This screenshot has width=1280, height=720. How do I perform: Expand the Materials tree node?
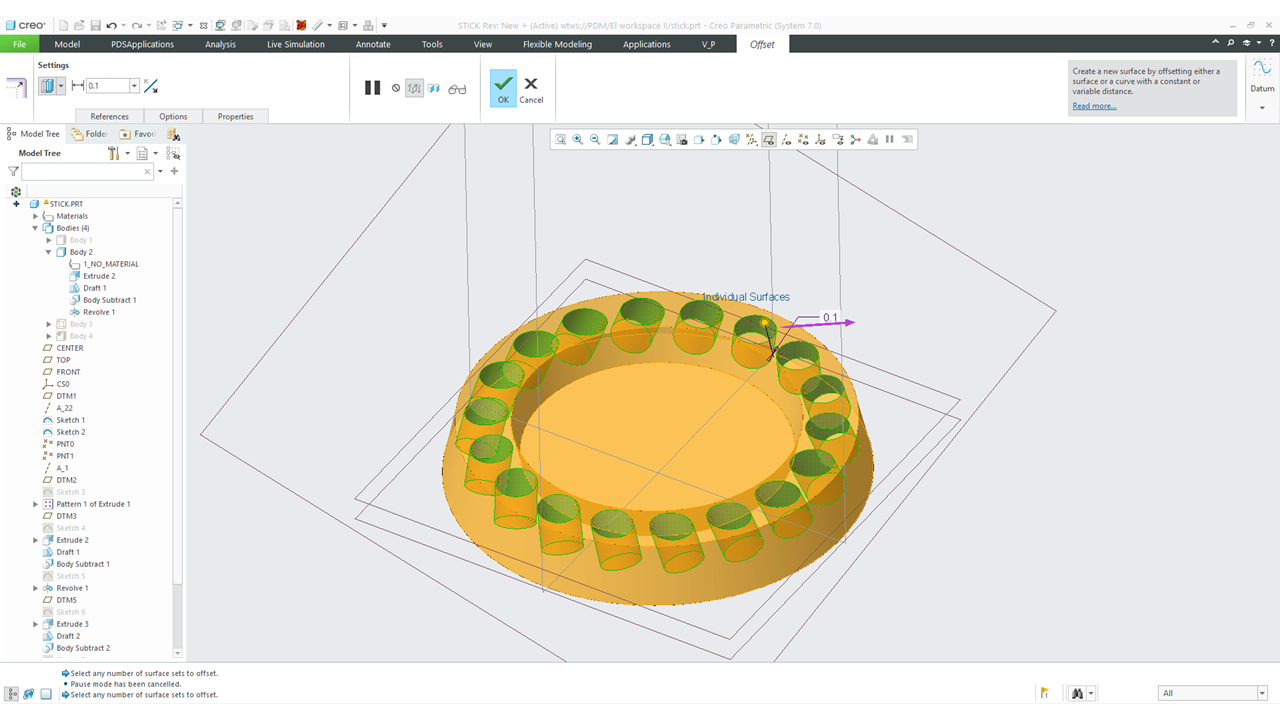[35, 216]
